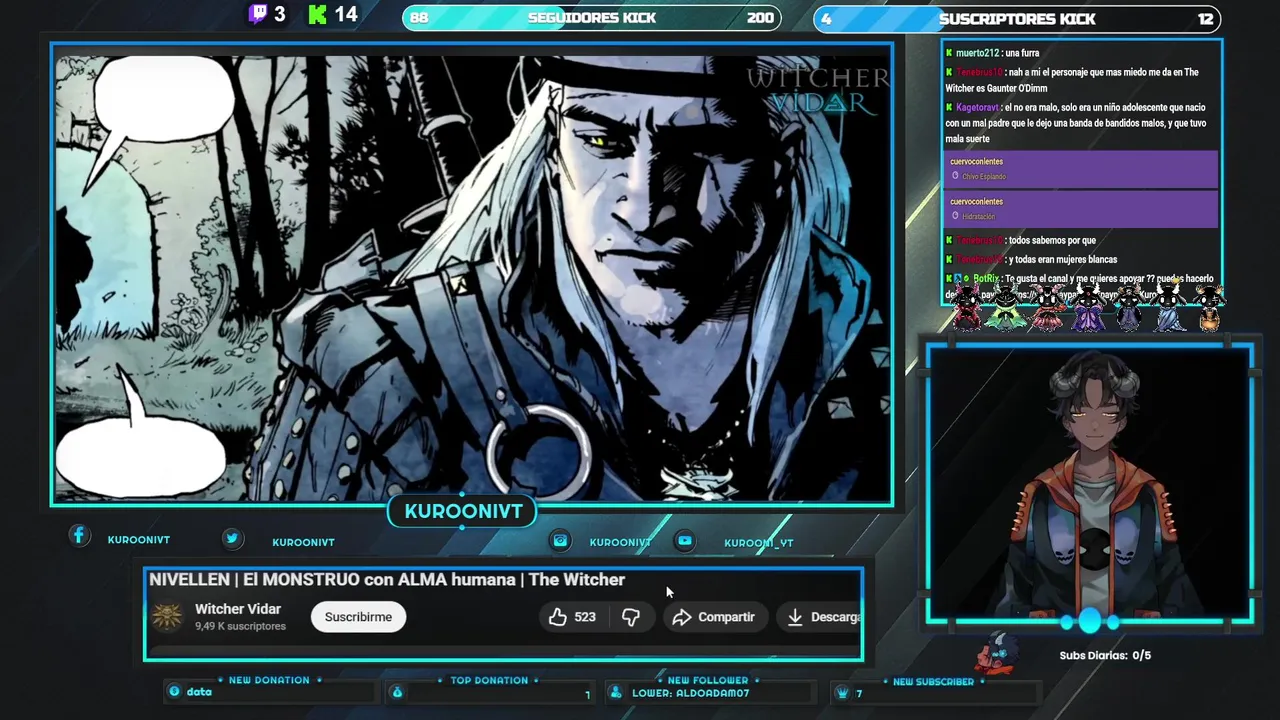This screenshot has height=720, width=1280.
Task: Click the Kick badge beside Kagetoravt
Action: coord(949,107)
